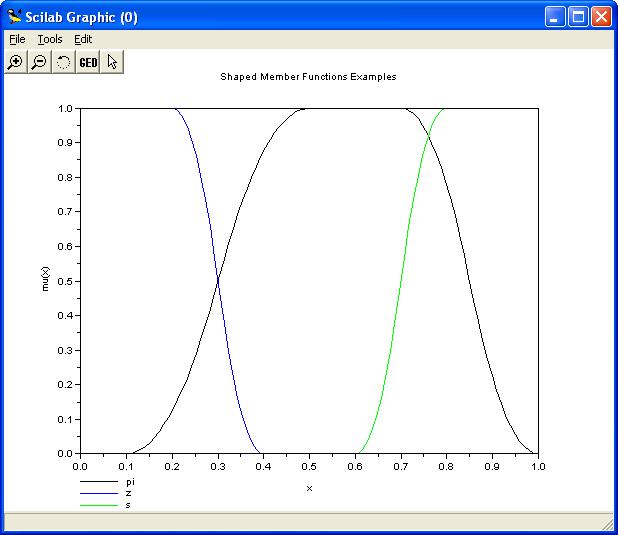Open the GED graphic editor
The height and width of the screenshot is (535, 618).
(x=88, y=62)
